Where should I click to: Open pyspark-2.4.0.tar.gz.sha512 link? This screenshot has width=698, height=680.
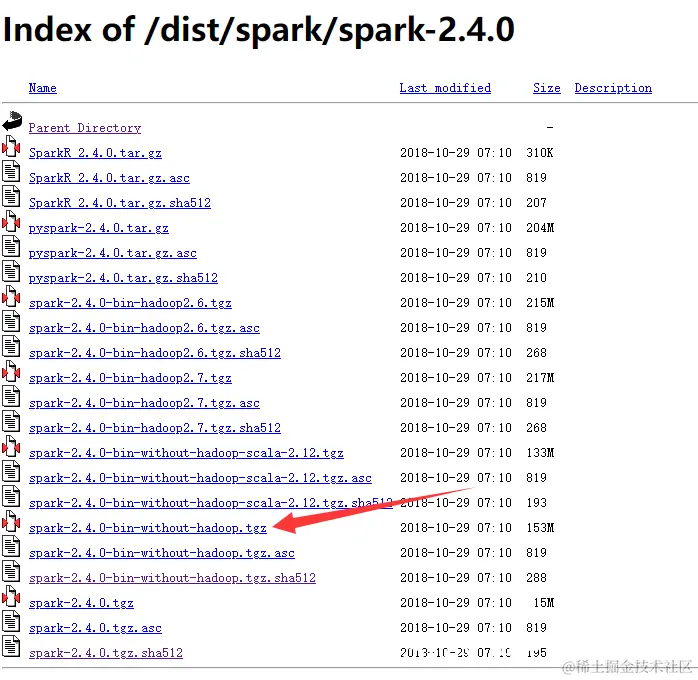coord(123,278)
